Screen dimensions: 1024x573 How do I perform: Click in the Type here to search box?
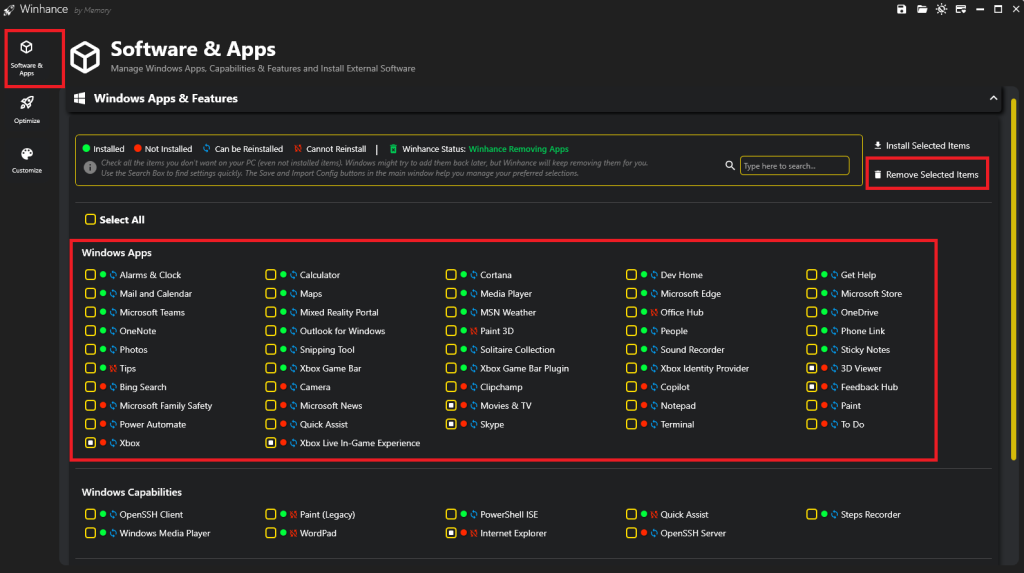coord(794,166)
